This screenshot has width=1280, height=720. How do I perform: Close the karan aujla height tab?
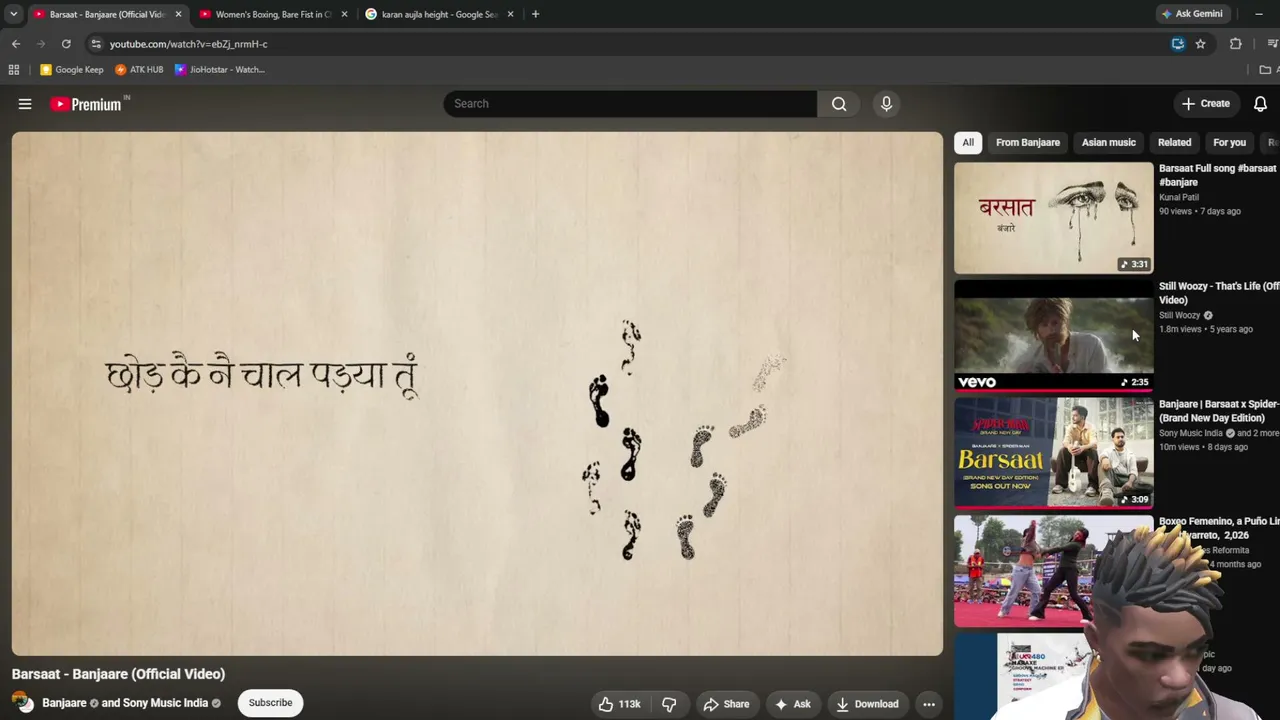tap(510, 14)
